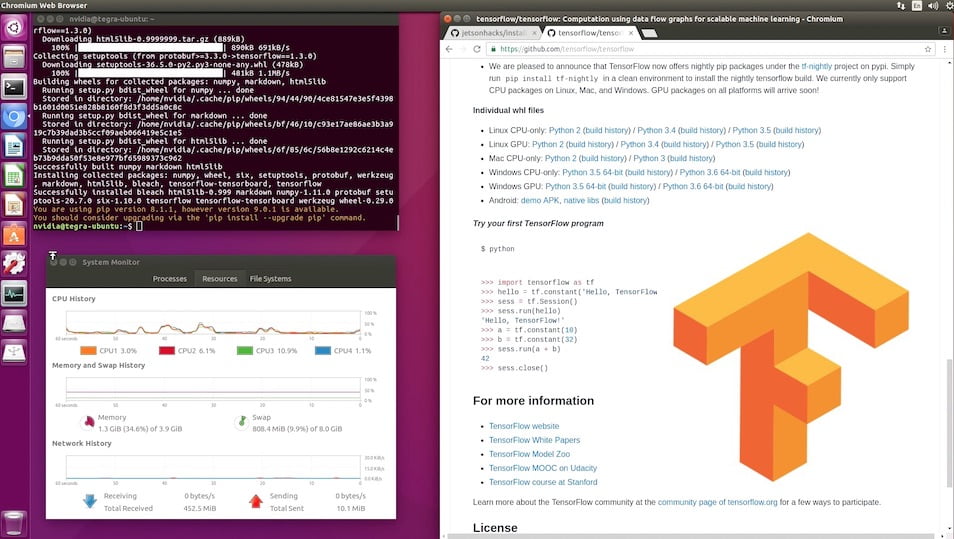Open the session gear menu in the top panel
This screenshot has height=539, width=954.
coord(950,5)
